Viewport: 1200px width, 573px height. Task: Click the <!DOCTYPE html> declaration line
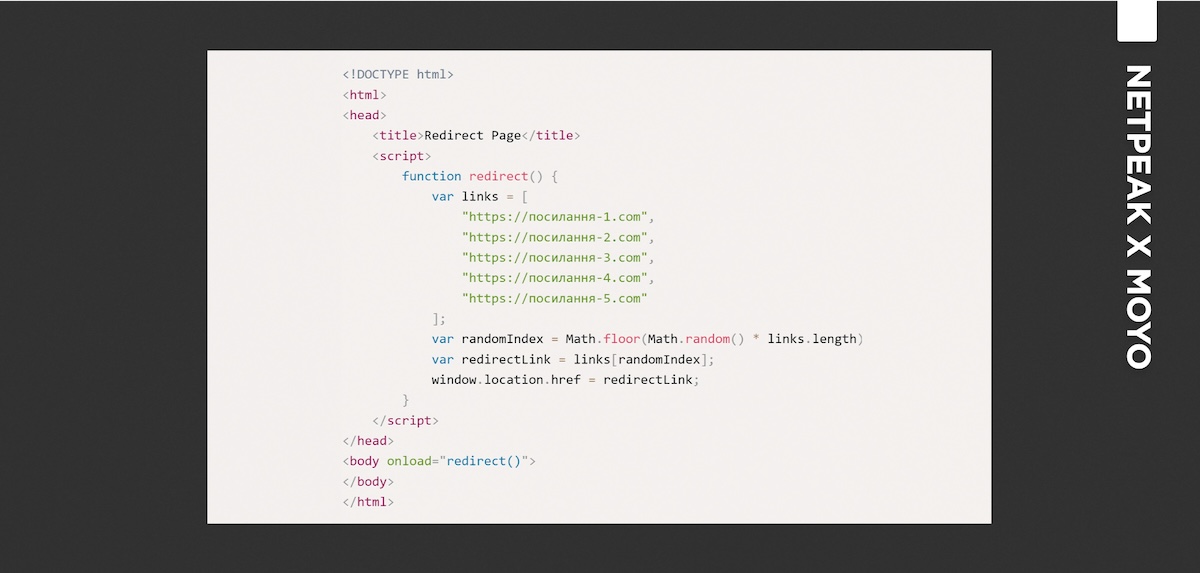398,74
